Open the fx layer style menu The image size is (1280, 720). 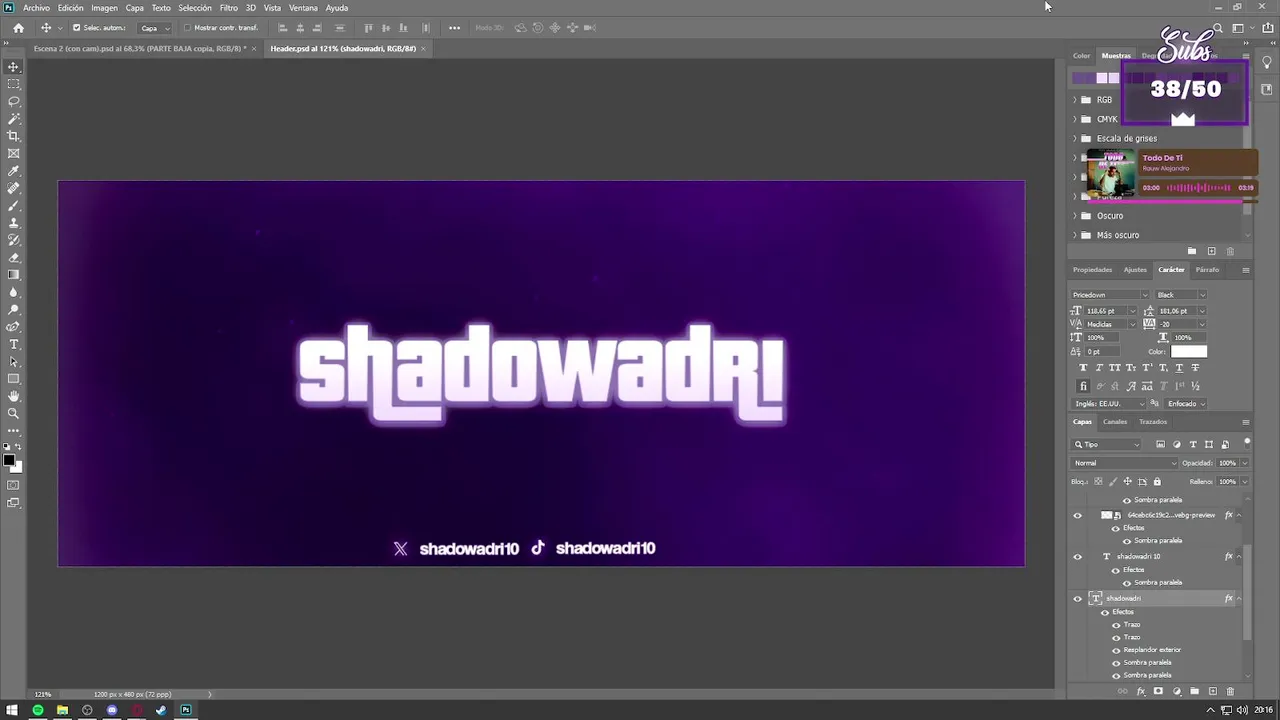pos(1140,691)
